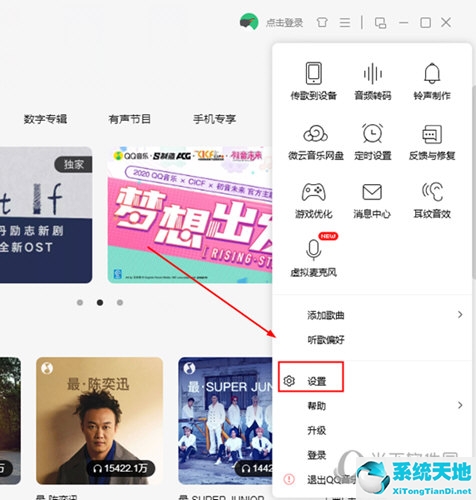This screenshot has width=476, height=500.
Task: Open the Weiyun music cloud disk
Action: coord(315,142)
